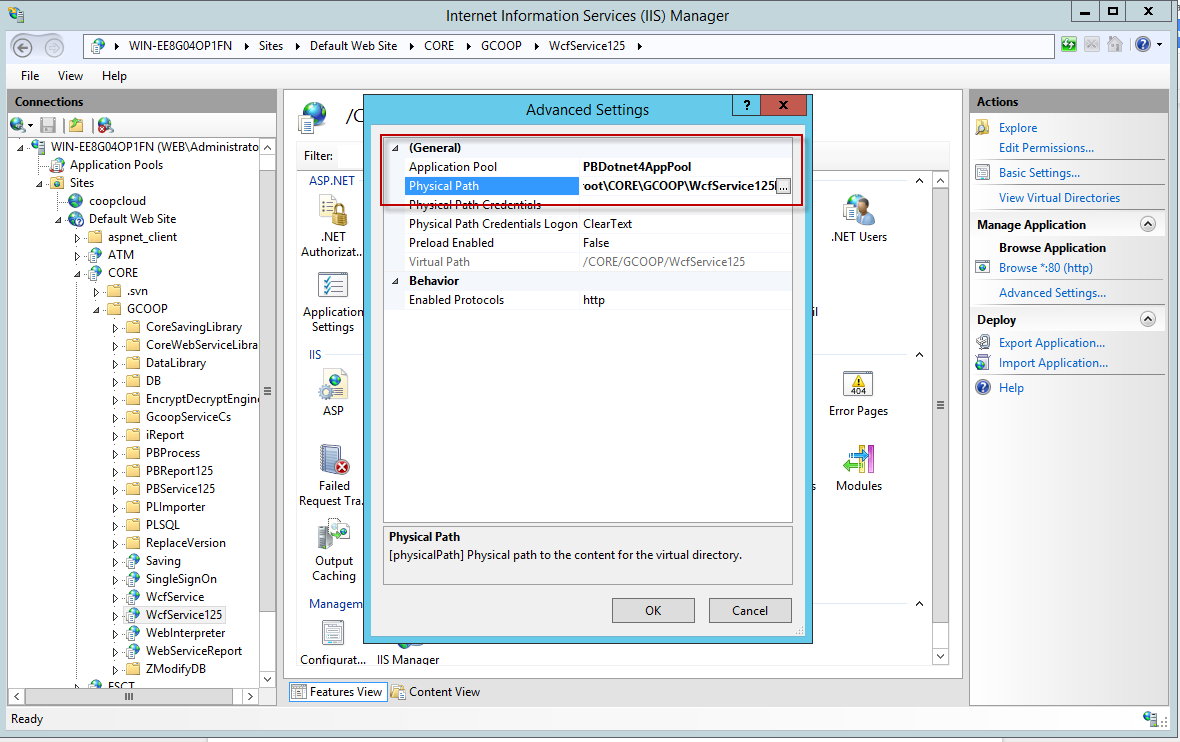Click the refresh page icon in address bar

[1069, 45]
